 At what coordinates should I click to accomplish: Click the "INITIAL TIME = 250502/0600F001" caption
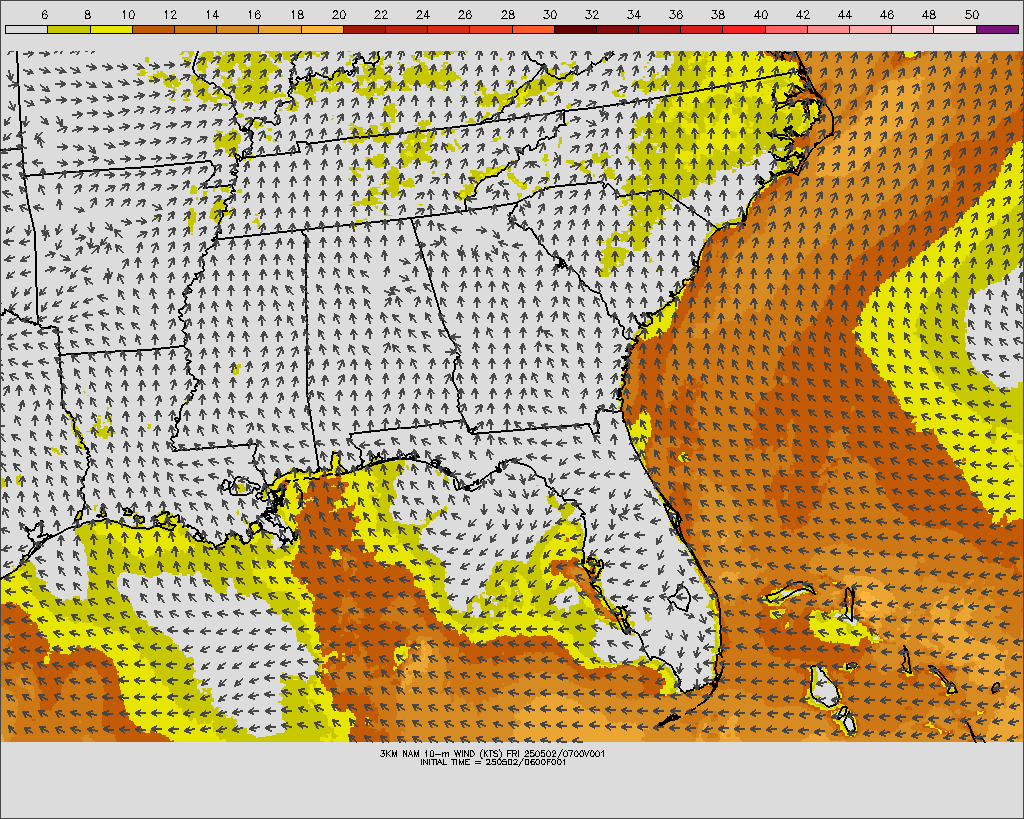[493, 762]
